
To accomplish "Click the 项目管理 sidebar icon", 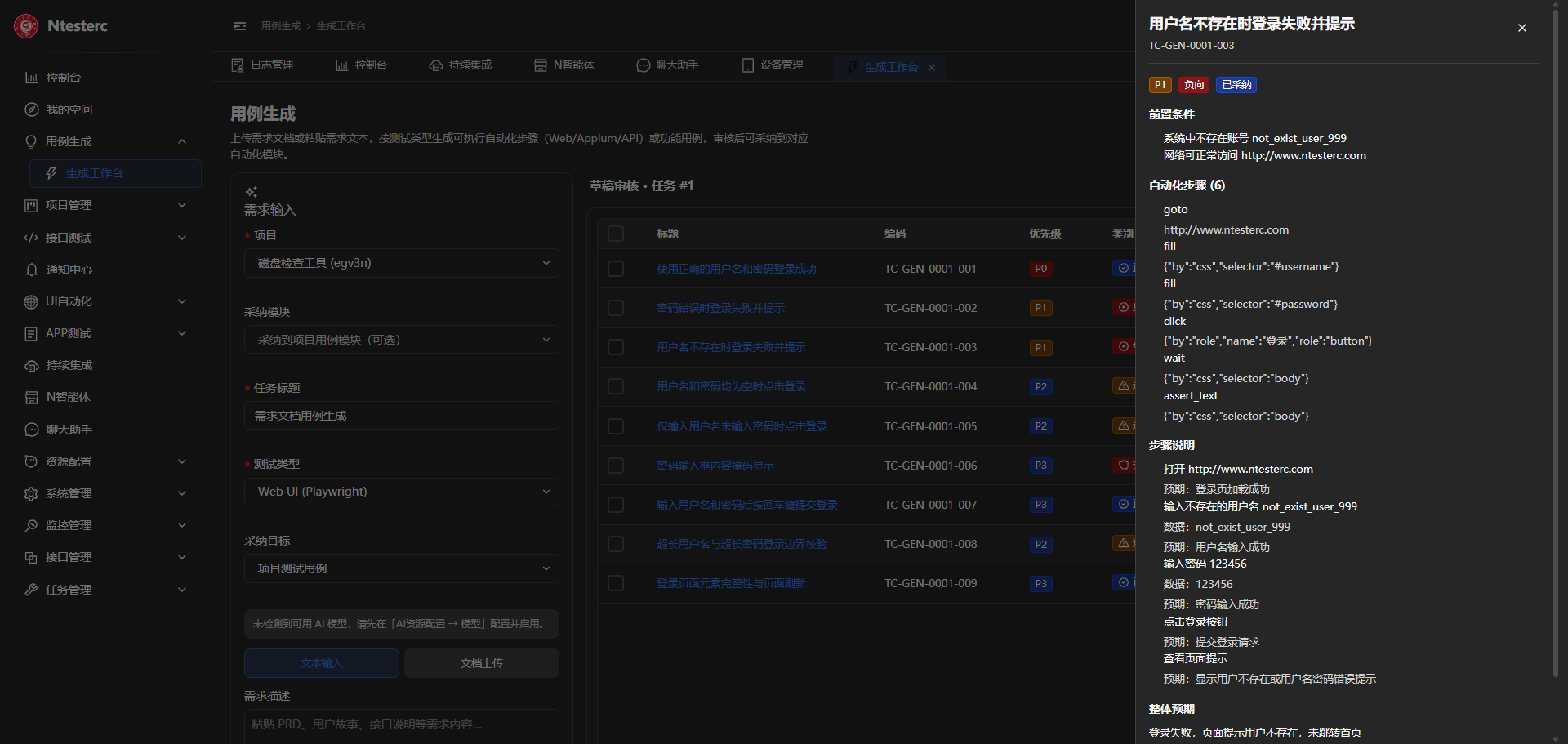I will coord(31,205).
